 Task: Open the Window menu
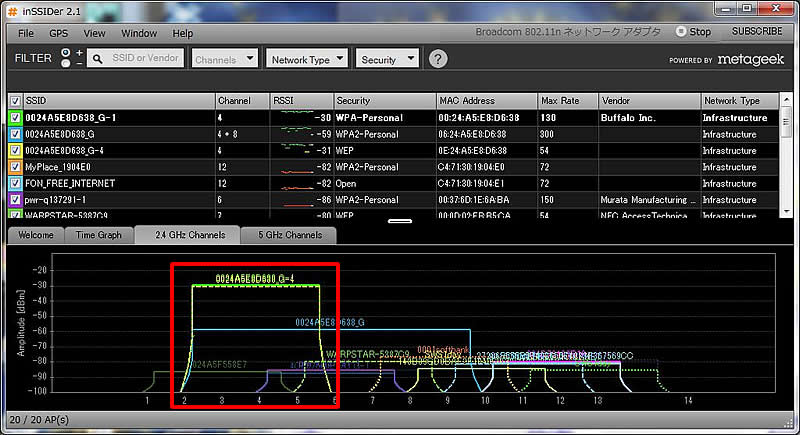pos(139,33)
